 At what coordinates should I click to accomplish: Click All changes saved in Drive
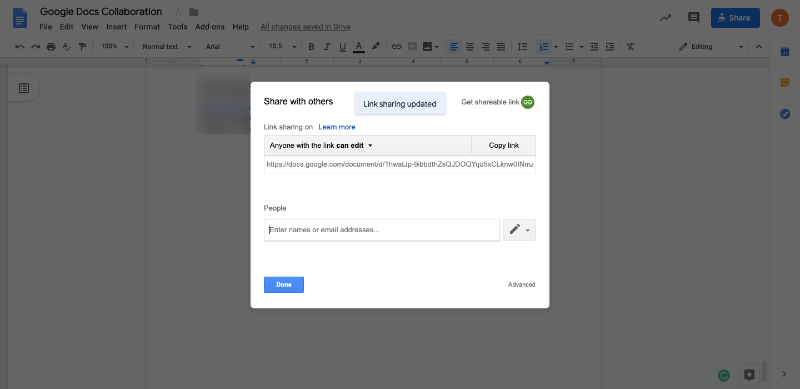point(306,27)
